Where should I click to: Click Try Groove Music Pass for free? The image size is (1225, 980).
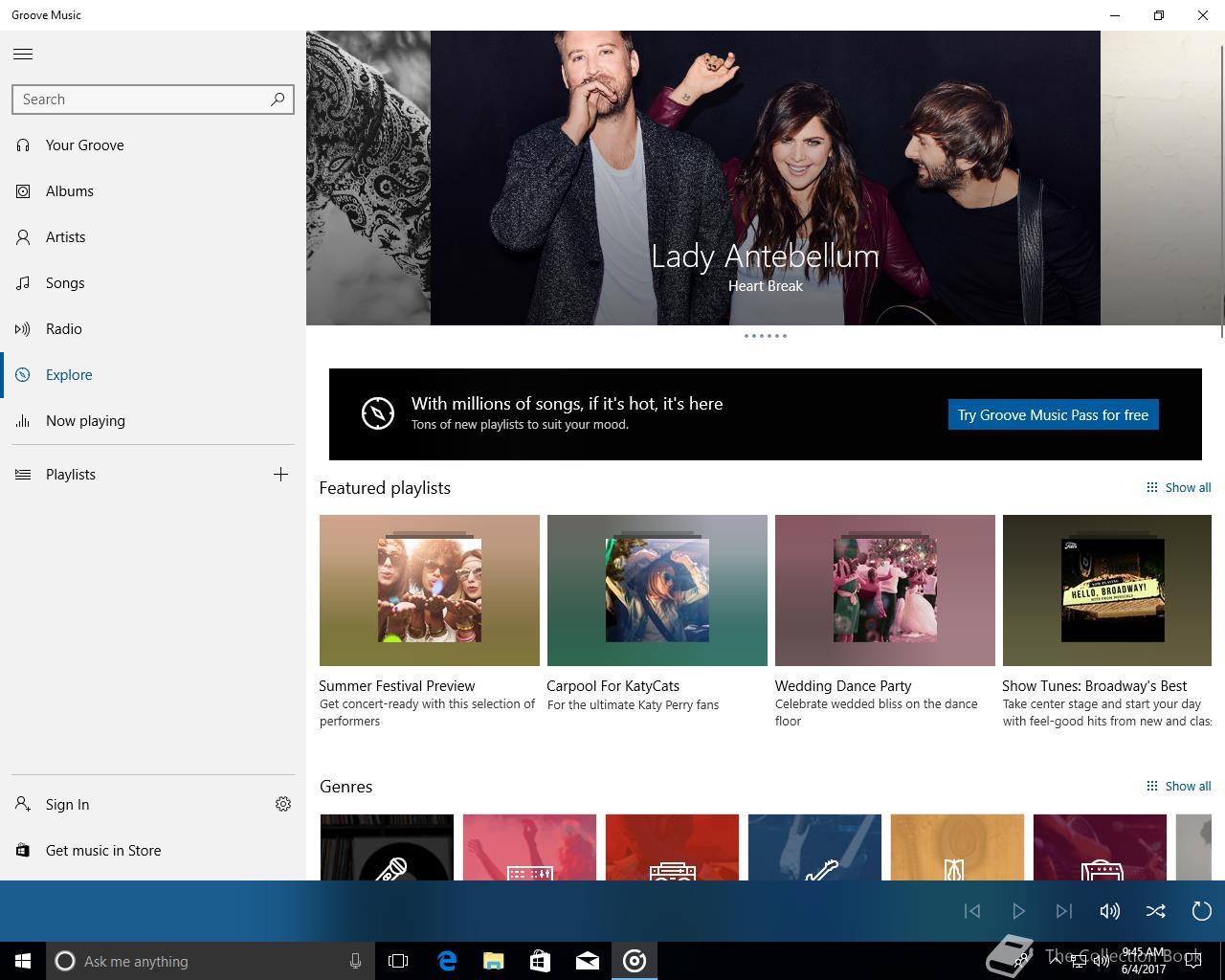(1053, 414)
